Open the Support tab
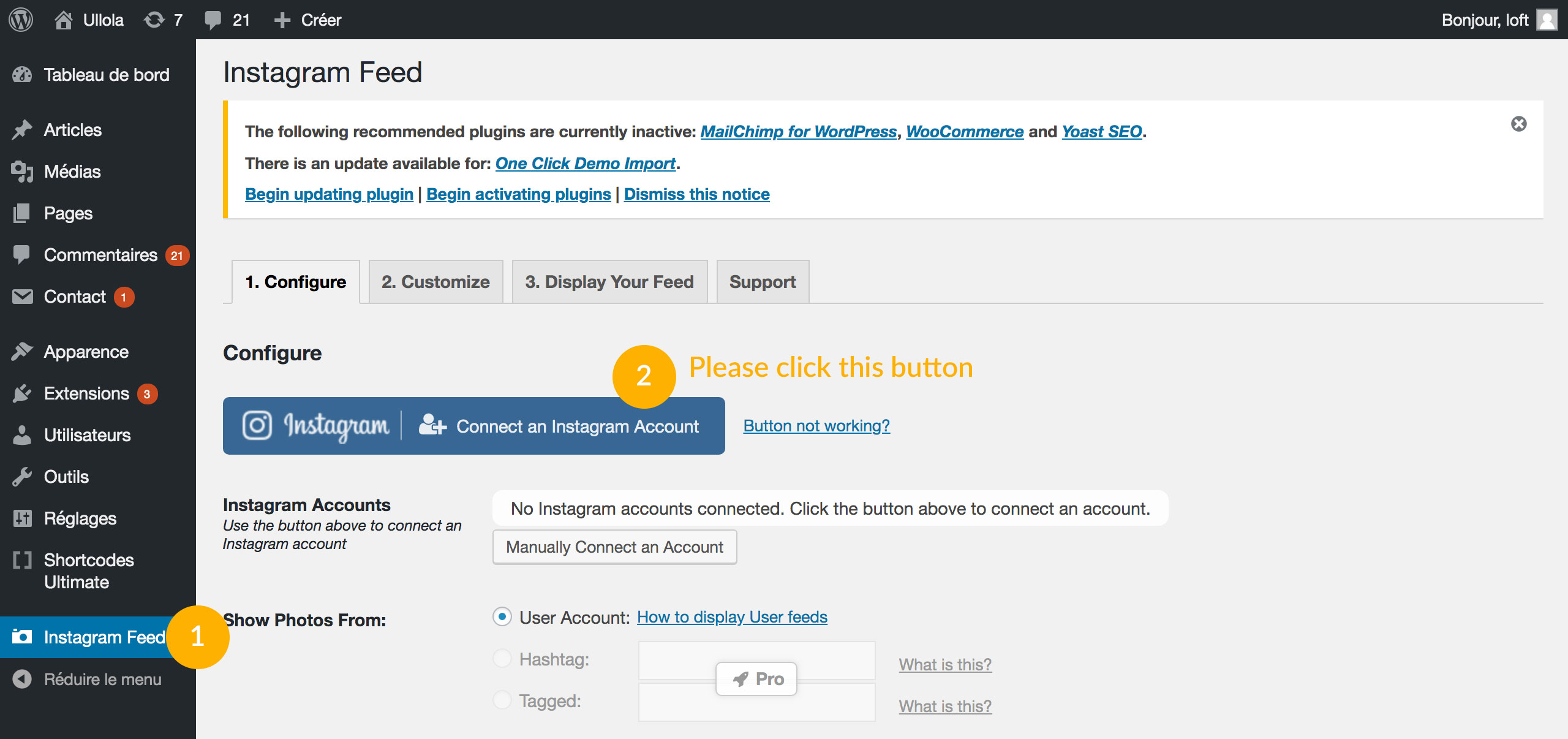 [x=763, y=282]
